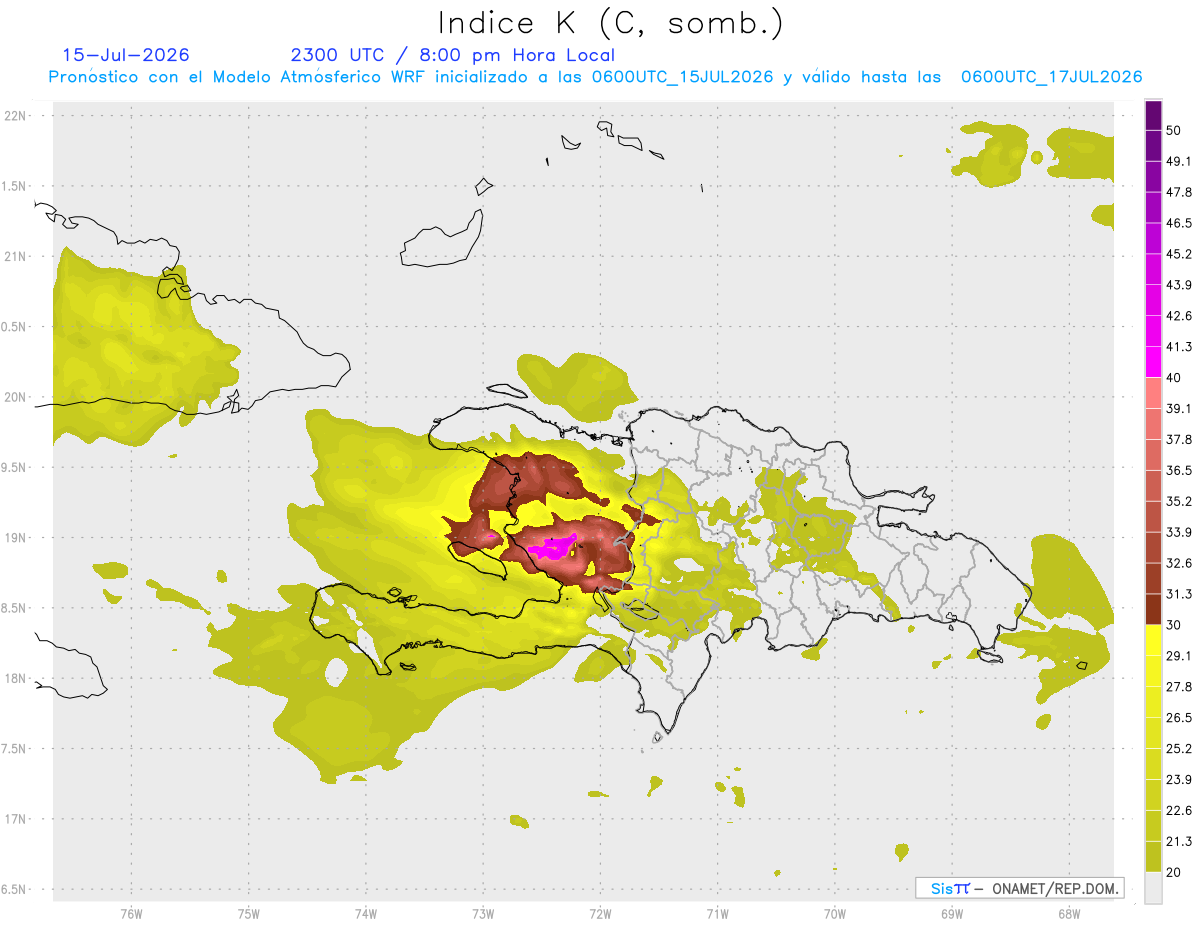1200x927 pixels.
Task: Click the '2300 UTC / 8:00 pm Hora Local' timestamp
Action: tap(453, 55)
